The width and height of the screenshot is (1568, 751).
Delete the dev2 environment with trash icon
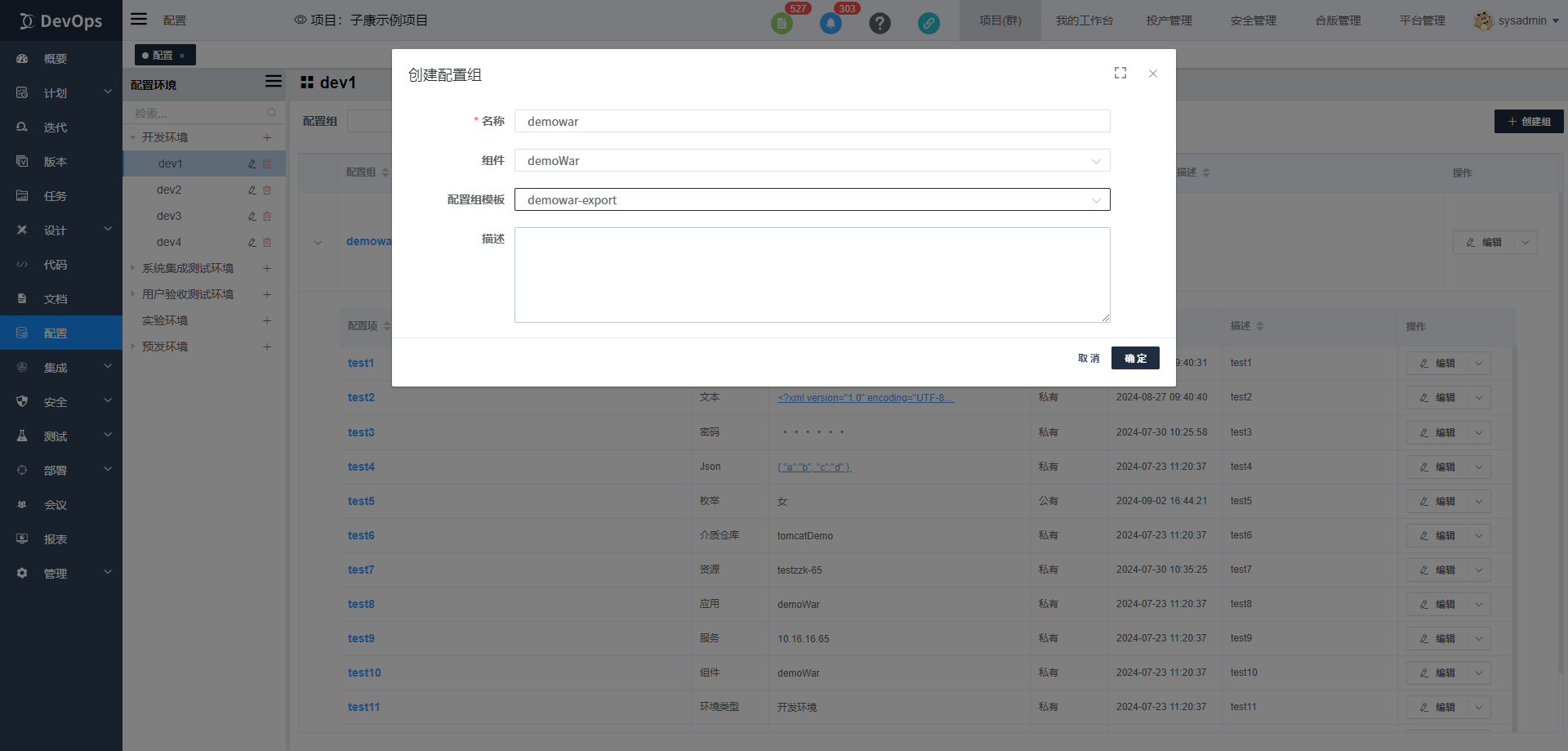click(x=267, y=190)
